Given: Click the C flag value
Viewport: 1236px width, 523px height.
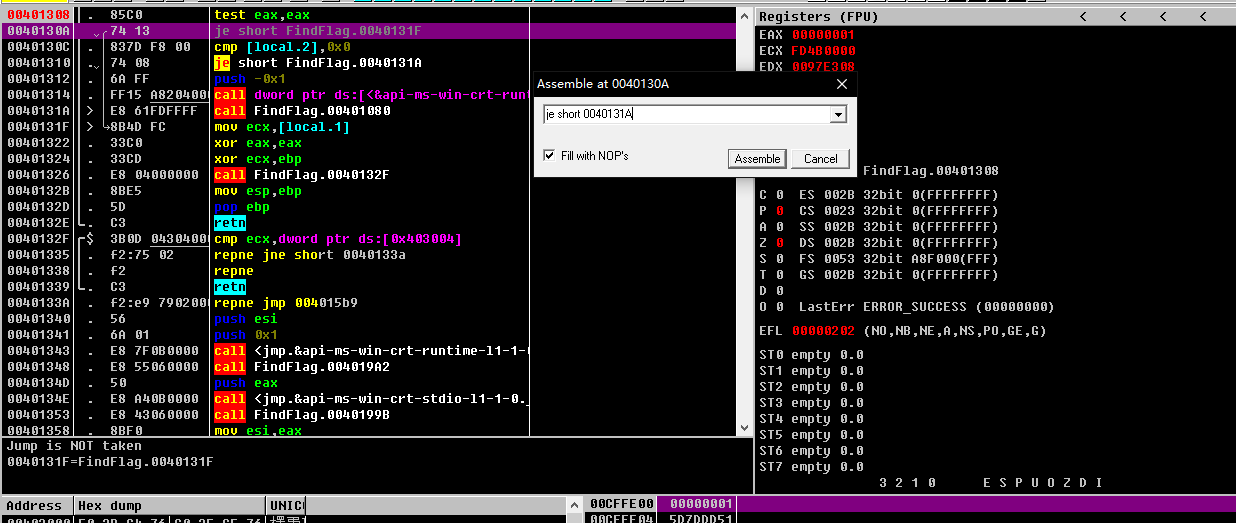Looking at the screenshot, I should (779, 195).
